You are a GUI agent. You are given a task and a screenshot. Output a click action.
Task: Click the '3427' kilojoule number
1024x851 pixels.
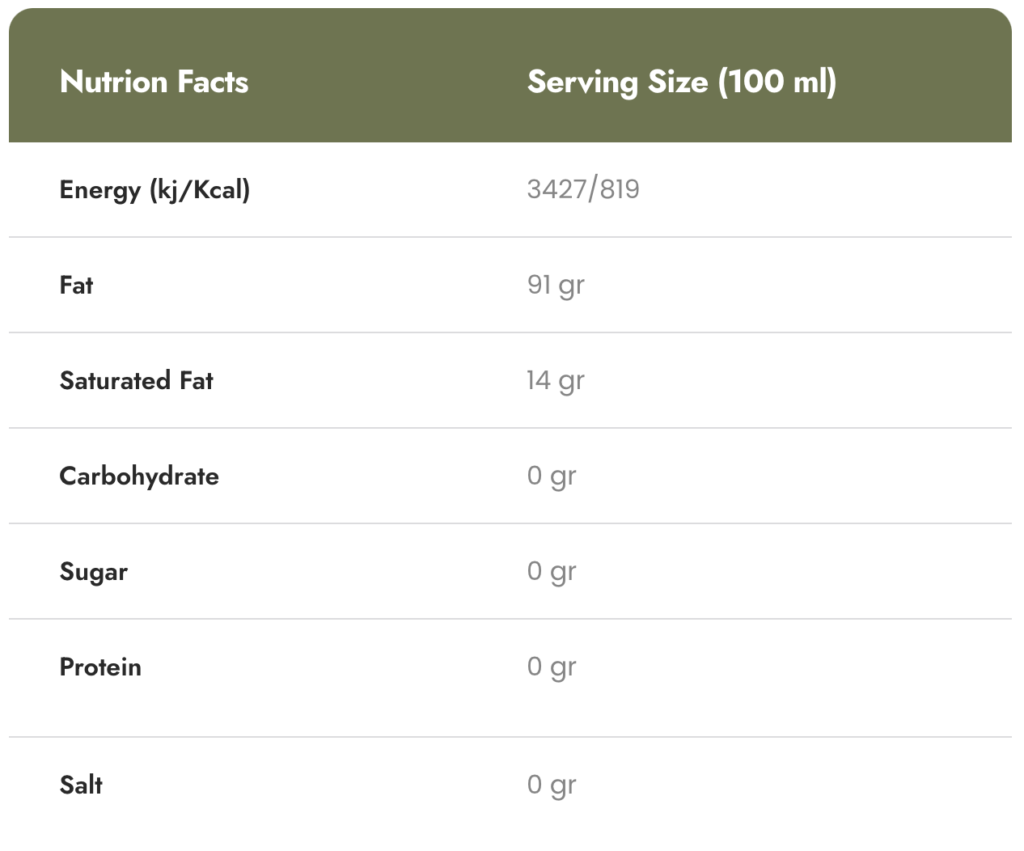pyautogui.click(x=556, y=190)
